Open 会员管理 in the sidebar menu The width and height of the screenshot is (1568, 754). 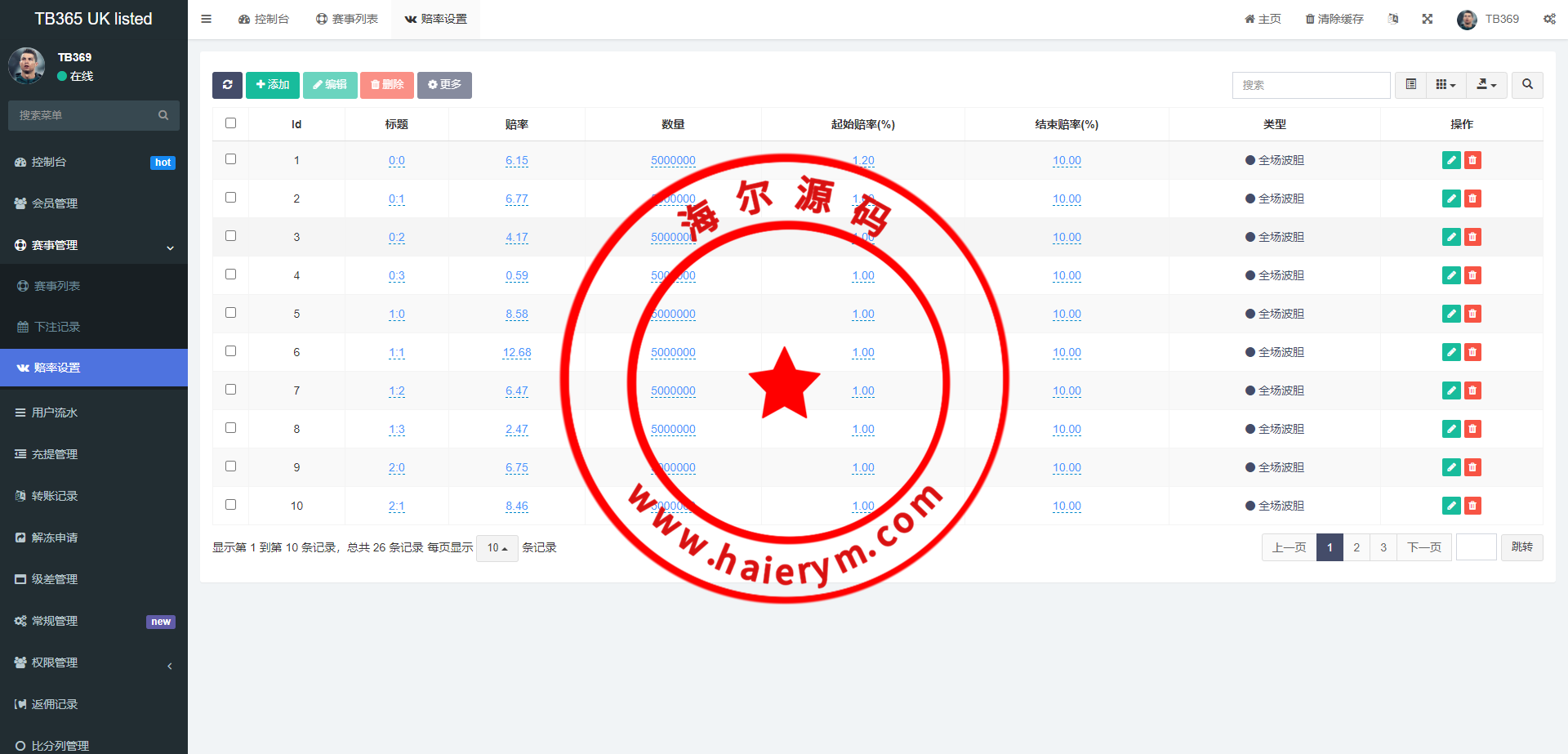(x=55, y=203)
